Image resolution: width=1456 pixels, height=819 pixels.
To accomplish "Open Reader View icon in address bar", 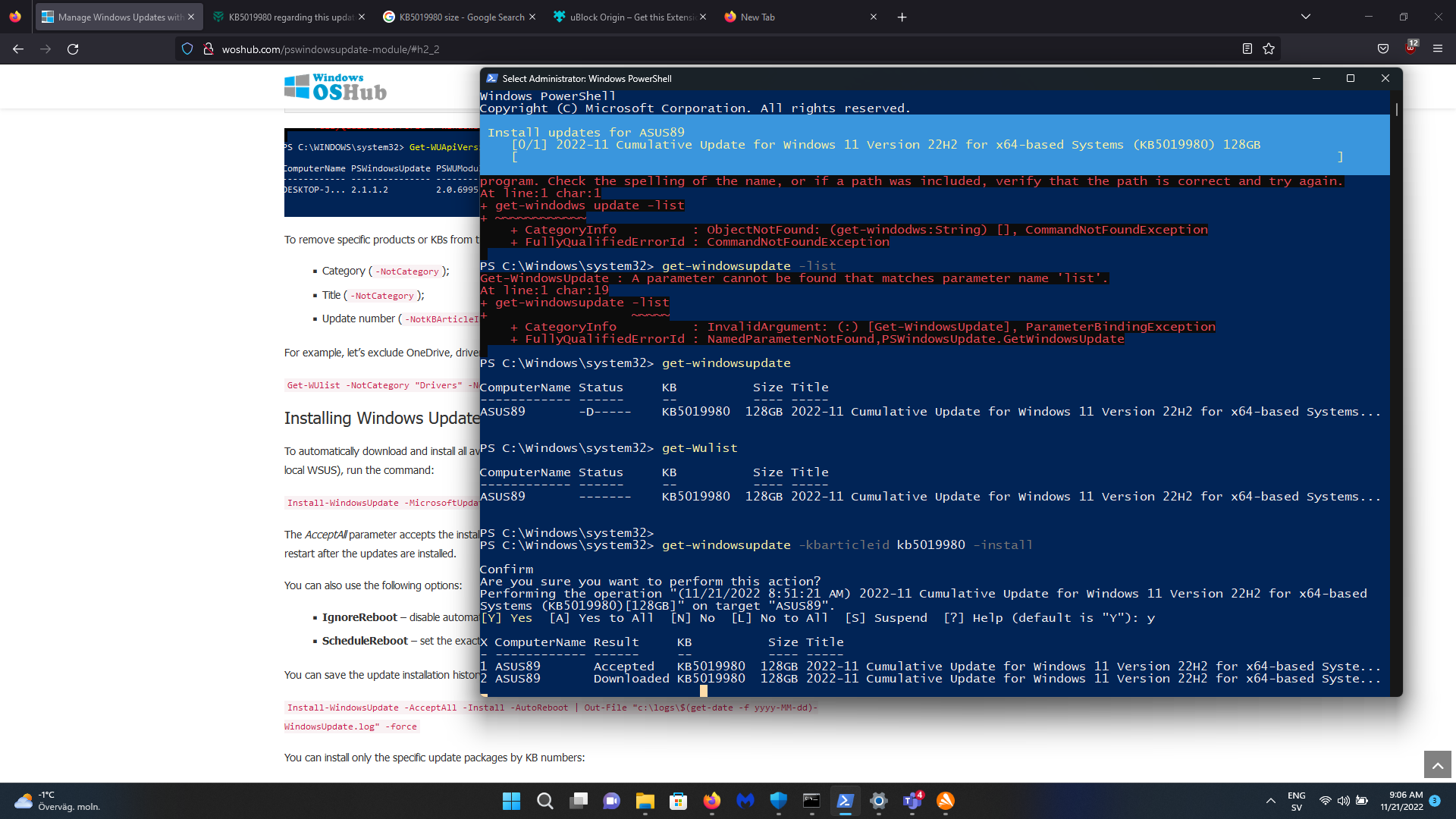I will (1247, 49).
